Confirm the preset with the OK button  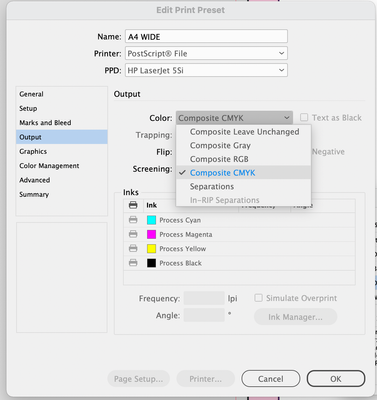[x=336, y=379]
